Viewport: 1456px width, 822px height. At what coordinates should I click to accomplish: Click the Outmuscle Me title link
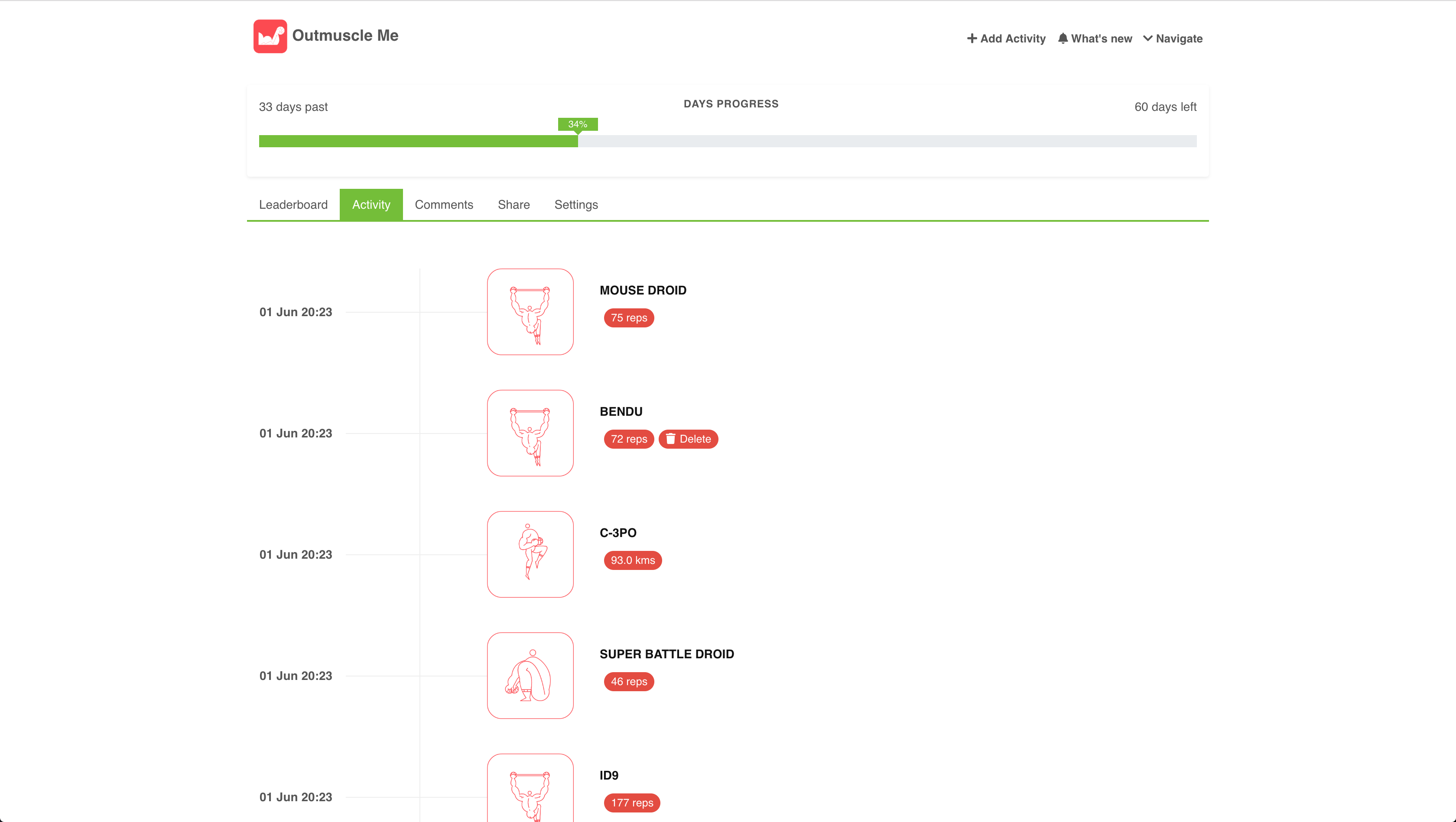345,36
